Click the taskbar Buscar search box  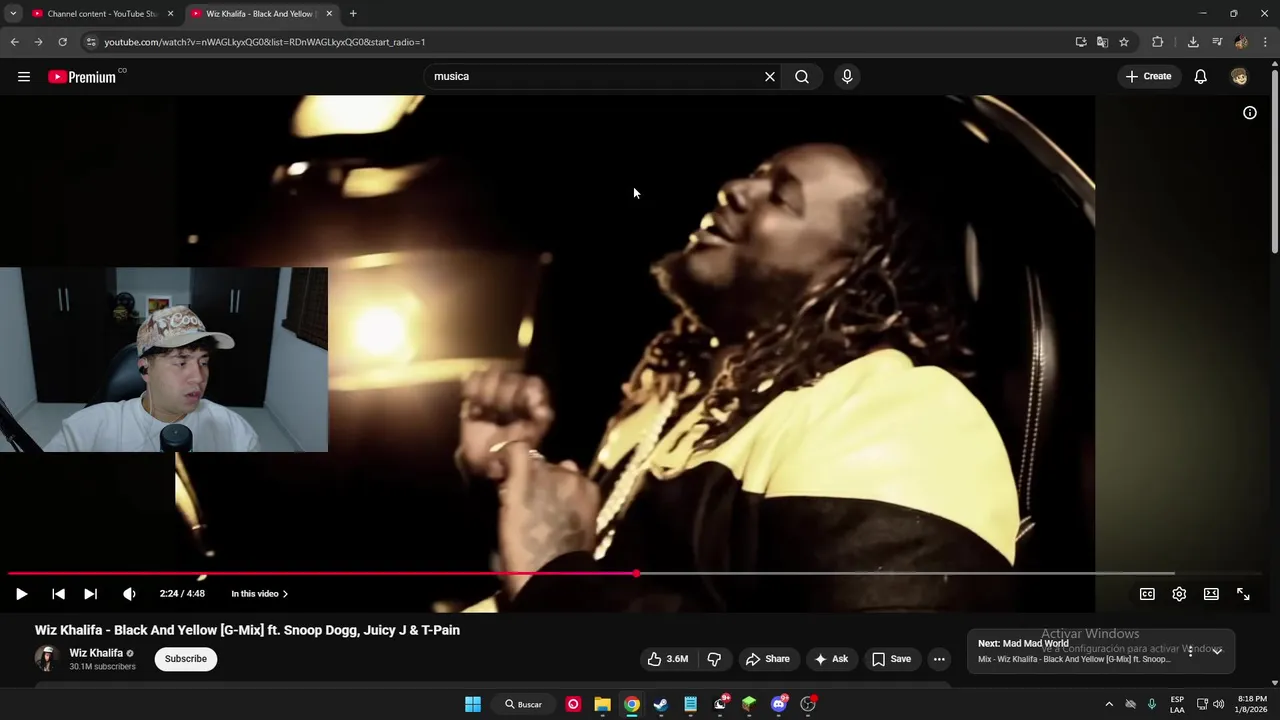click(x=523, y=704)
